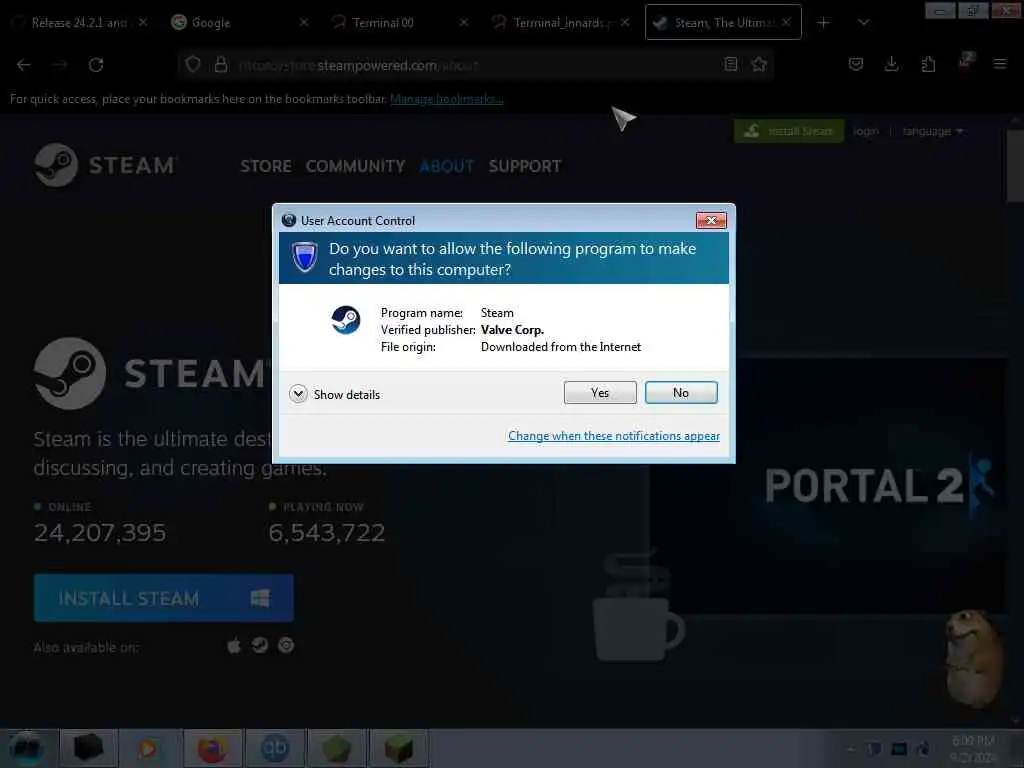Open Change when these notifications appear link
The image size is (1024, 768).
click(614, 436)
